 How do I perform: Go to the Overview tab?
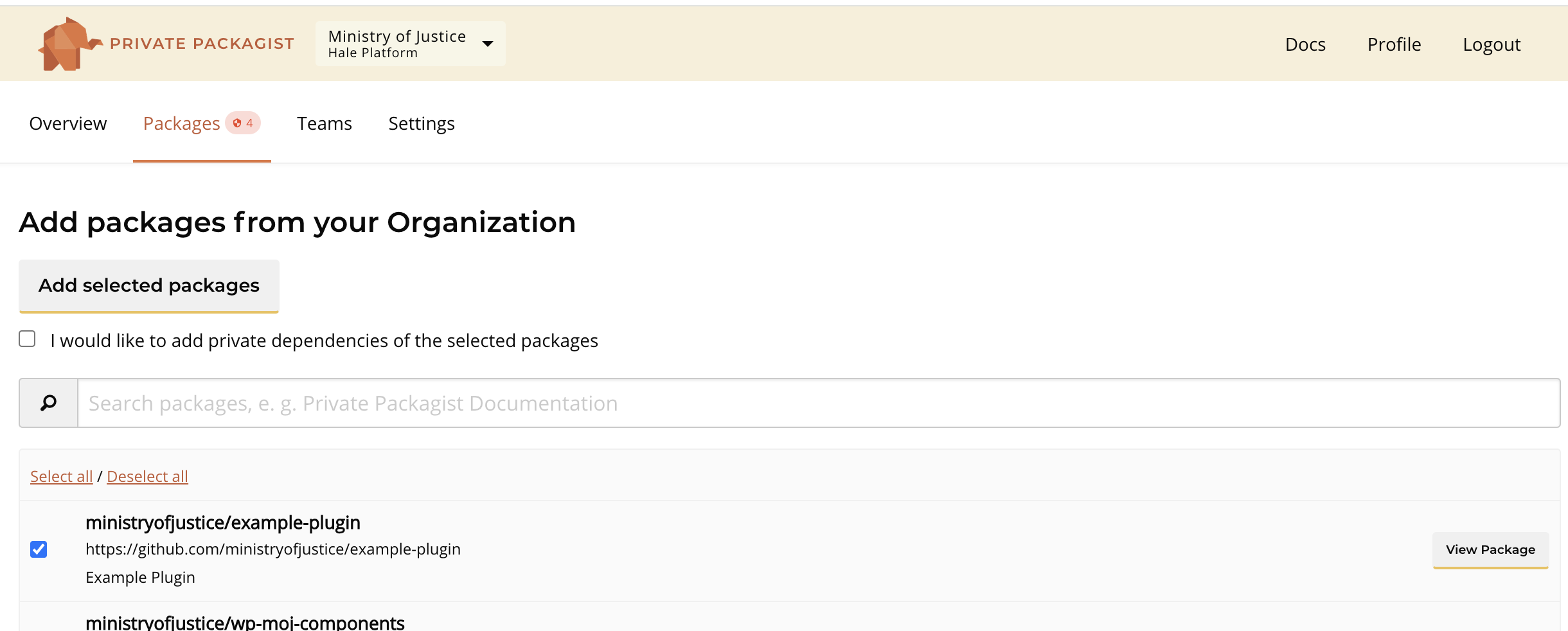(68, 123)
